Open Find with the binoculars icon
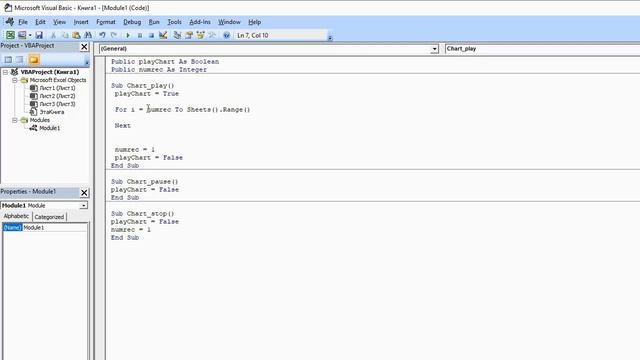Screen dimensions: 640x360 (88, 36)
